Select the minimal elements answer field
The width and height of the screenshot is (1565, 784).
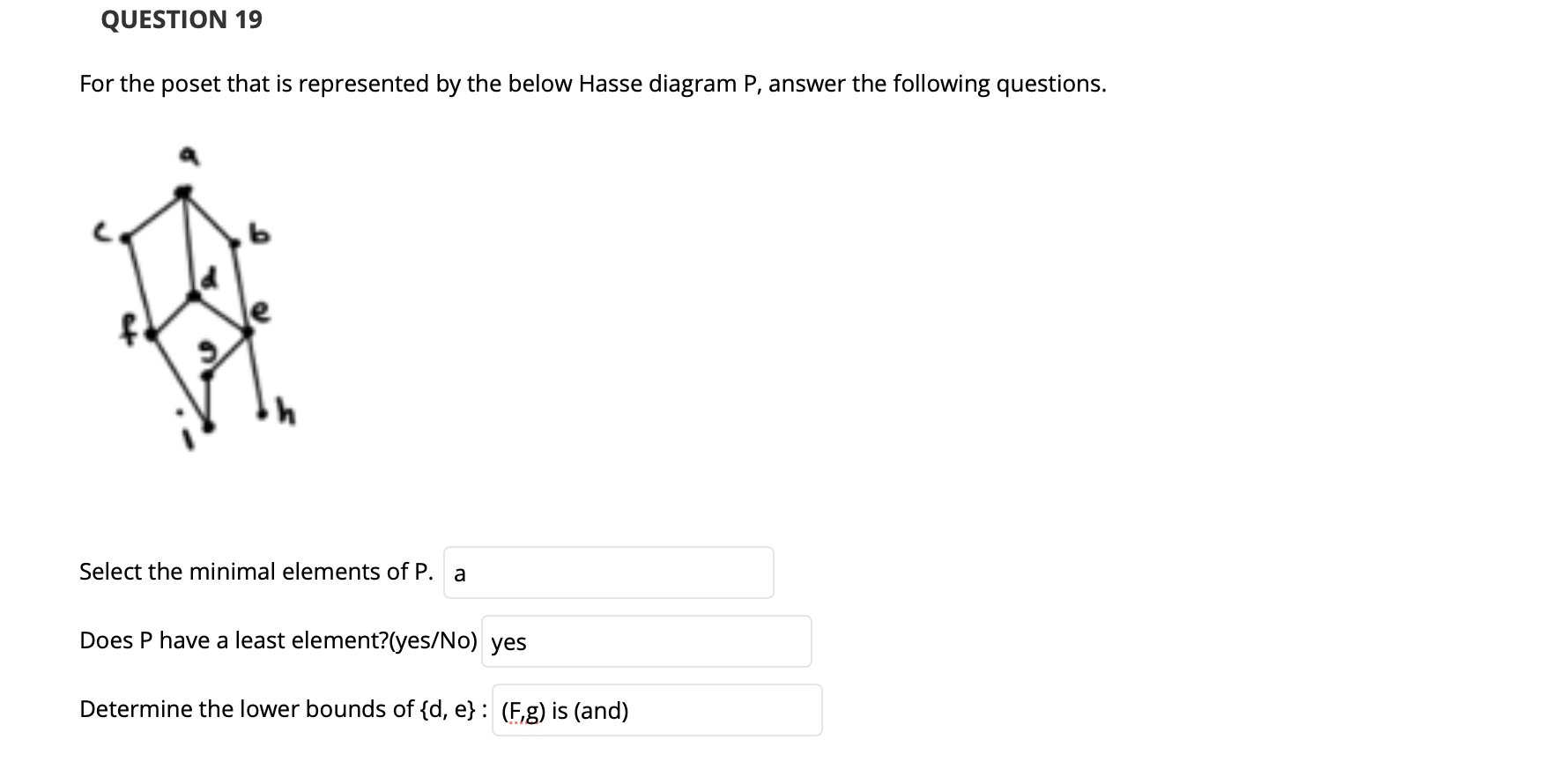(608, 573)
